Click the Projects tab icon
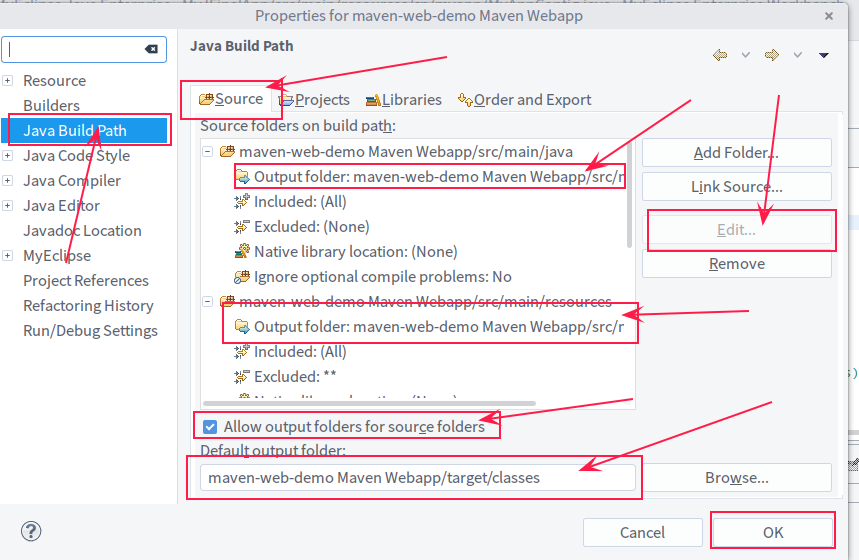Image resolution: width=859 pixels, height=560 pixels. (286, 100)
